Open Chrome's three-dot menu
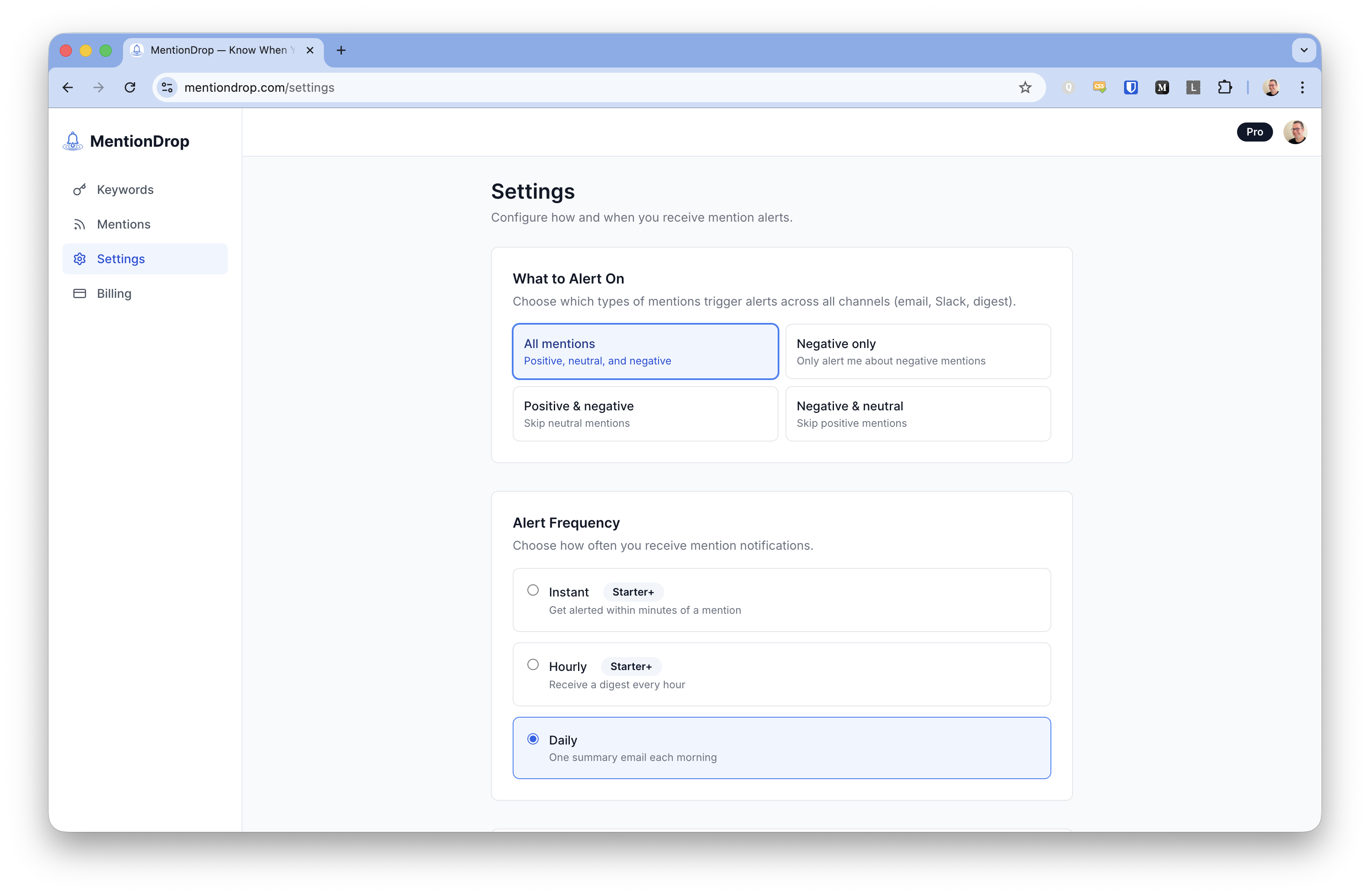 point(1302,87)
